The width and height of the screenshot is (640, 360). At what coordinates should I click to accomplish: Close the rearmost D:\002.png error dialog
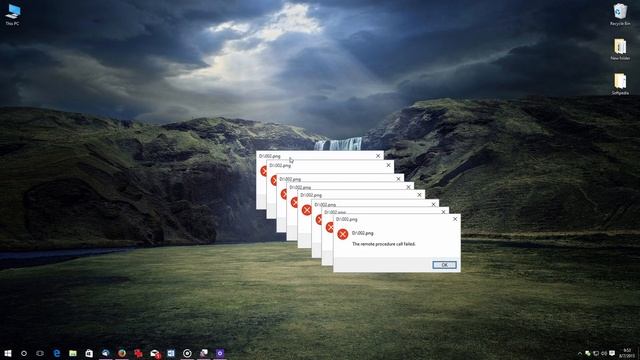378,156
